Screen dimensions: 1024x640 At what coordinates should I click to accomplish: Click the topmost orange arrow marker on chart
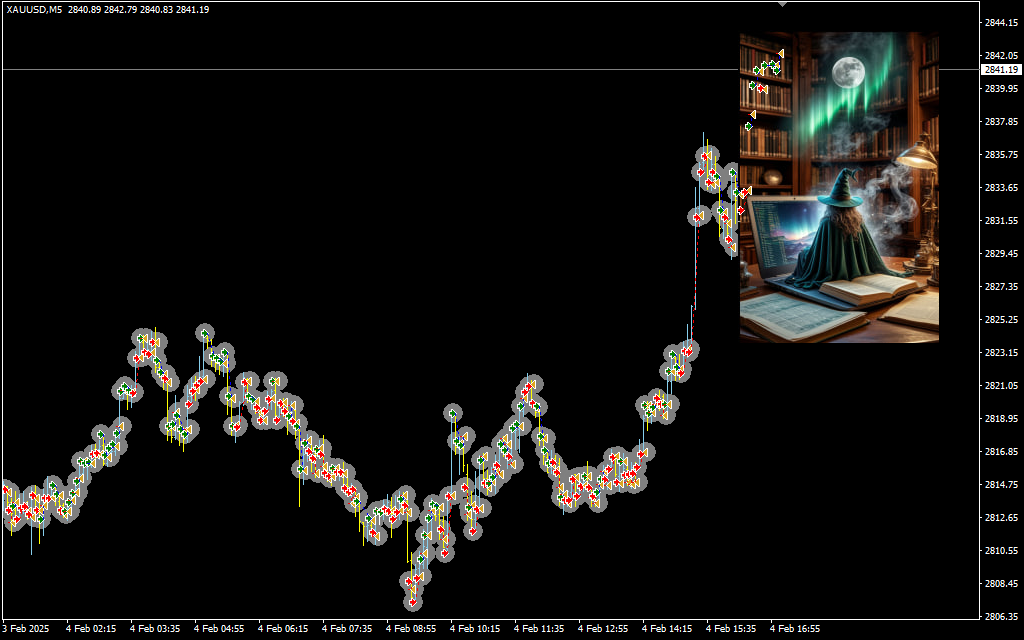coord(781,53)
